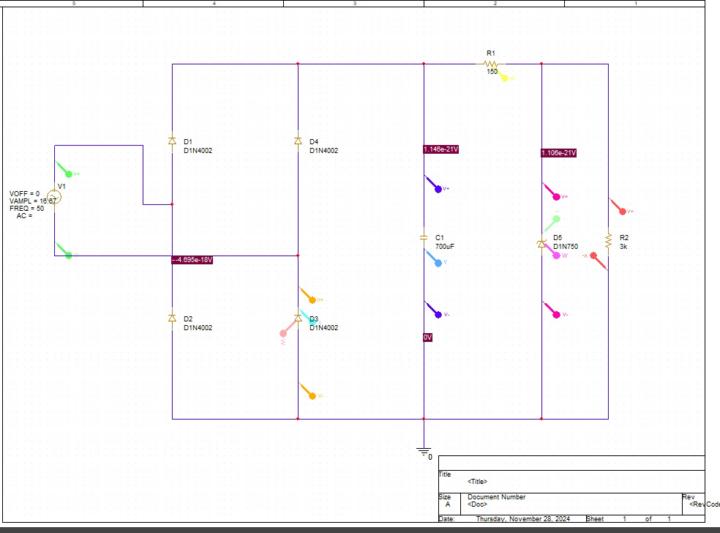Click the 0V bias voltage label
Image resolution: width=720 pixels, height=533 pixels.
[x=428, y=337]
